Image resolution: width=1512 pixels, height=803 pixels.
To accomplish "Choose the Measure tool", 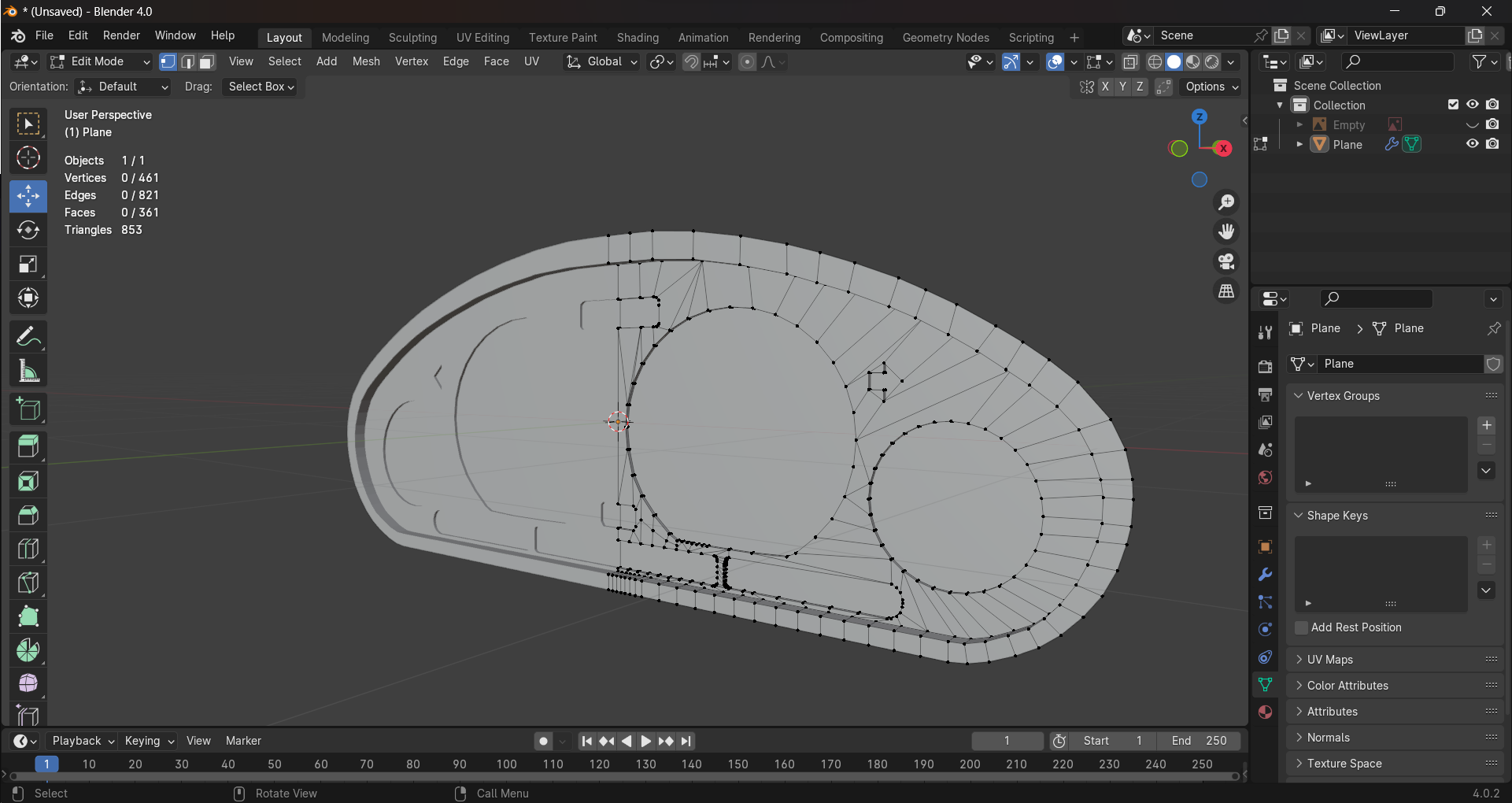I will pyautogui.click(x=28, y=371).
